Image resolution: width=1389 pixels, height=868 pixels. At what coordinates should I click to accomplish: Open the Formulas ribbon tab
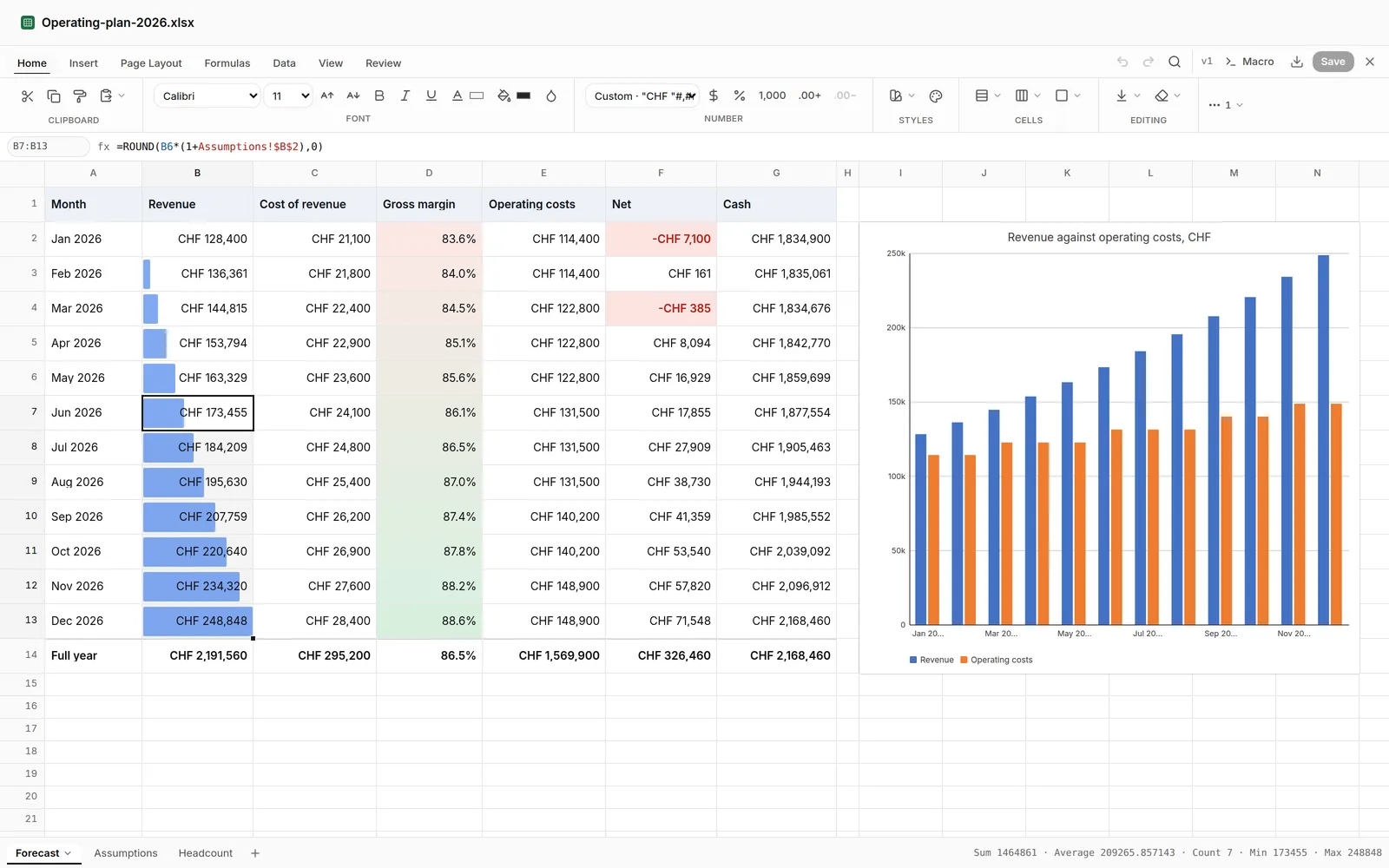(x=227, y=63)
